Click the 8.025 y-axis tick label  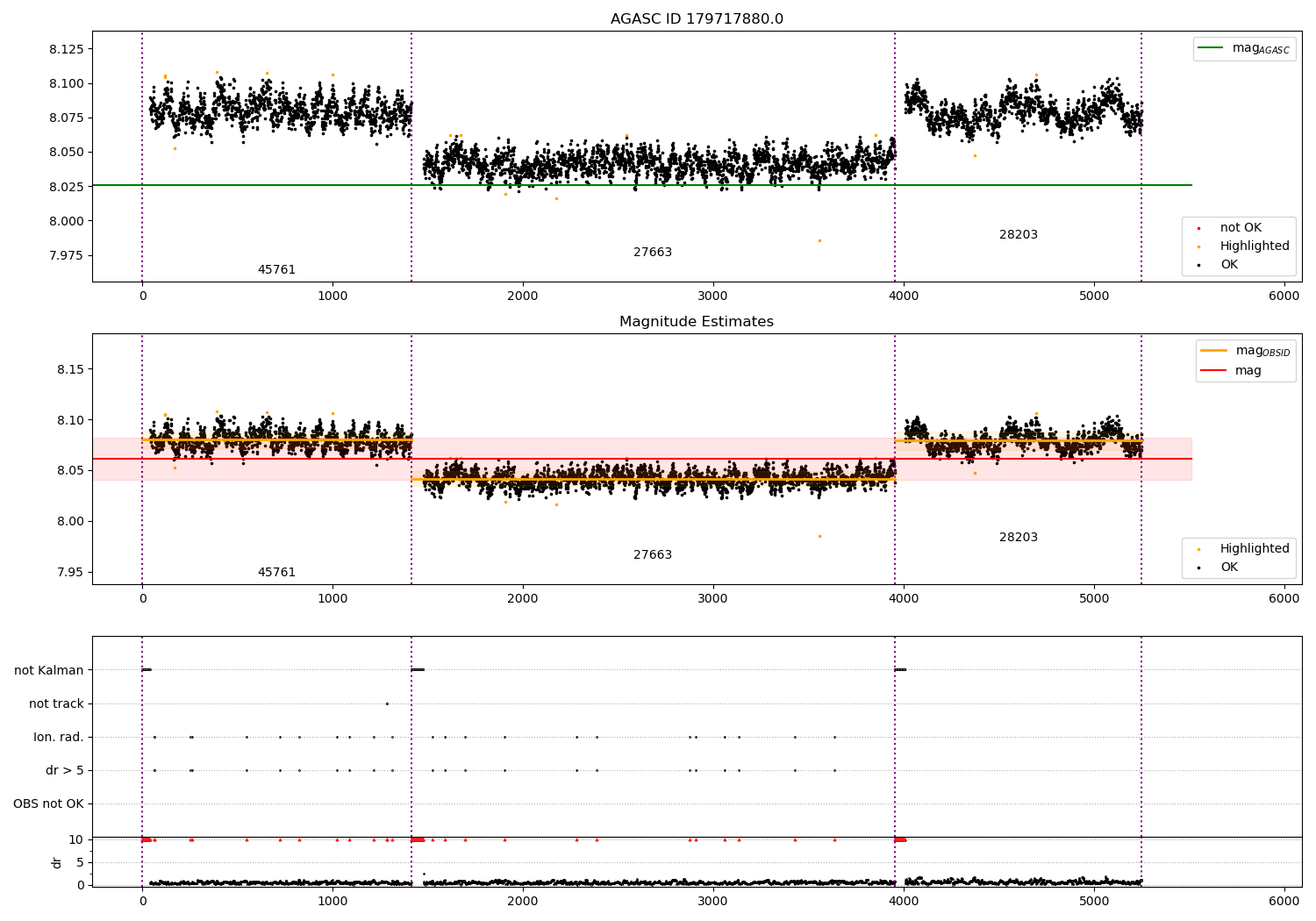[x=67, y=187]
